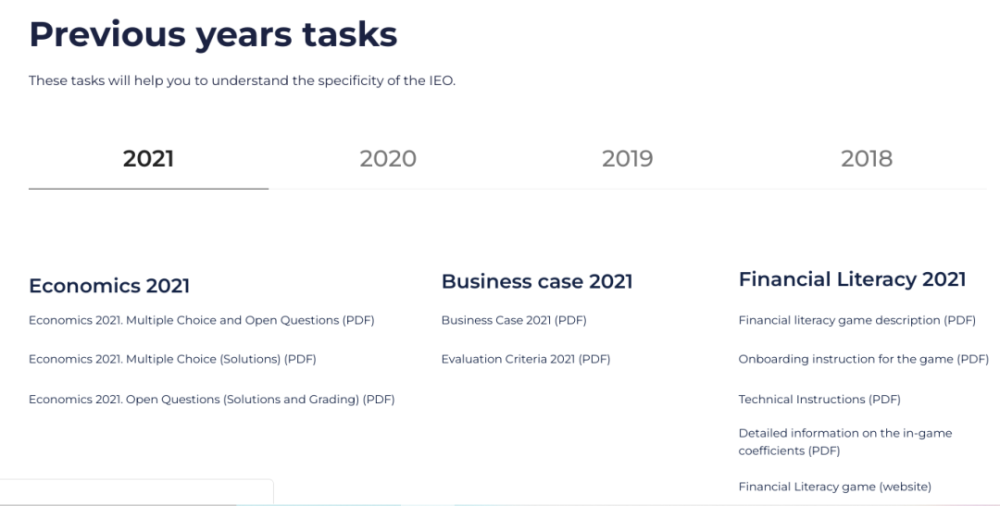Open Detailed information on in-game coefficients PDF

pos(845,442)
